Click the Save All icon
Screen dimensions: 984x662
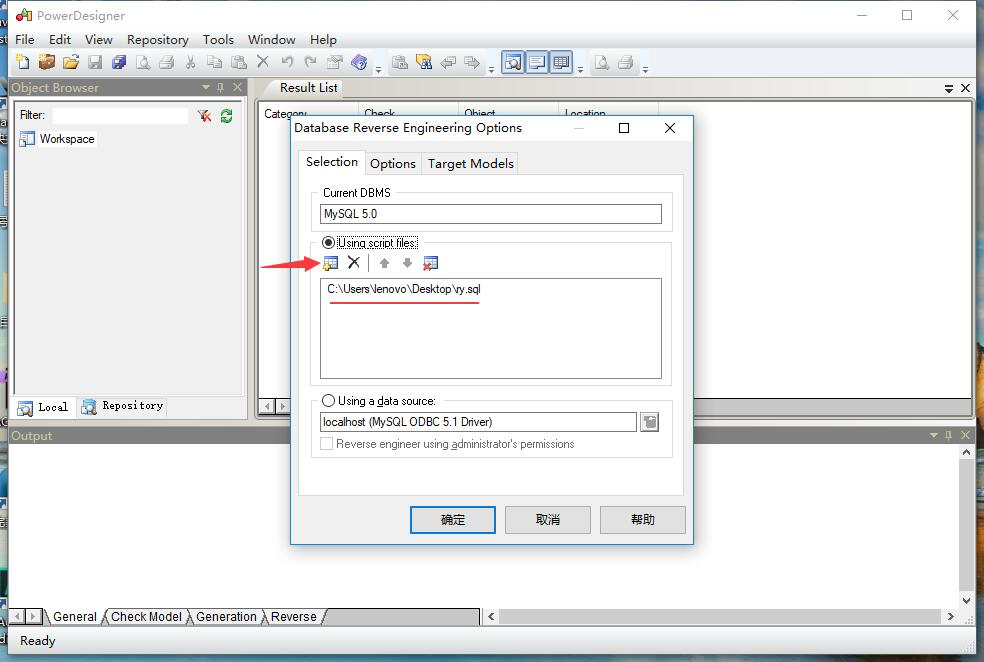(x=119, y=62)
